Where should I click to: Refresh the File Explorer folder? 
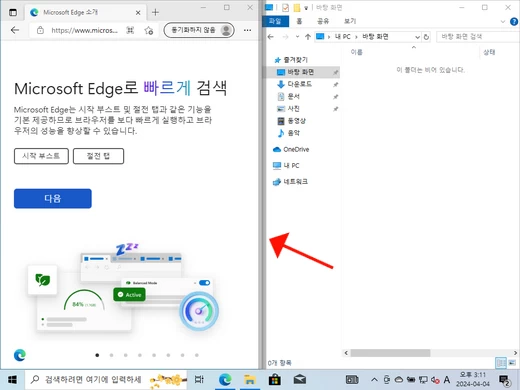pos(426,37)
